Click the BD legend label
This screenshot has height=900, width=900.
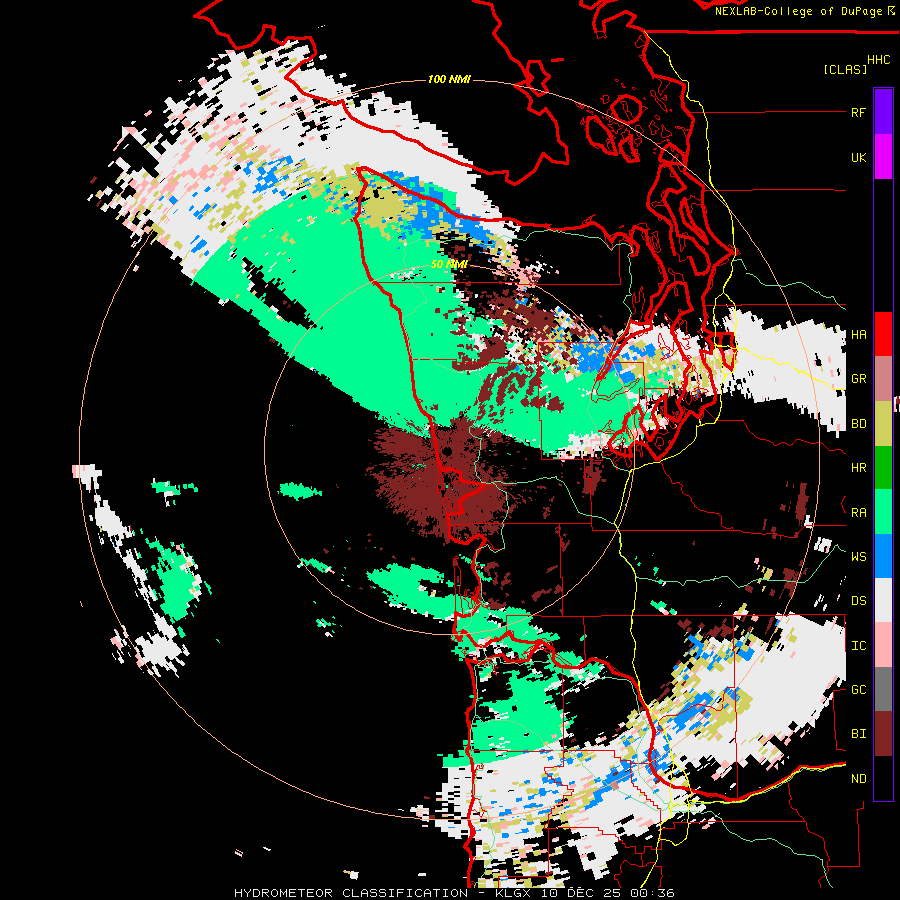coord(858,424)
